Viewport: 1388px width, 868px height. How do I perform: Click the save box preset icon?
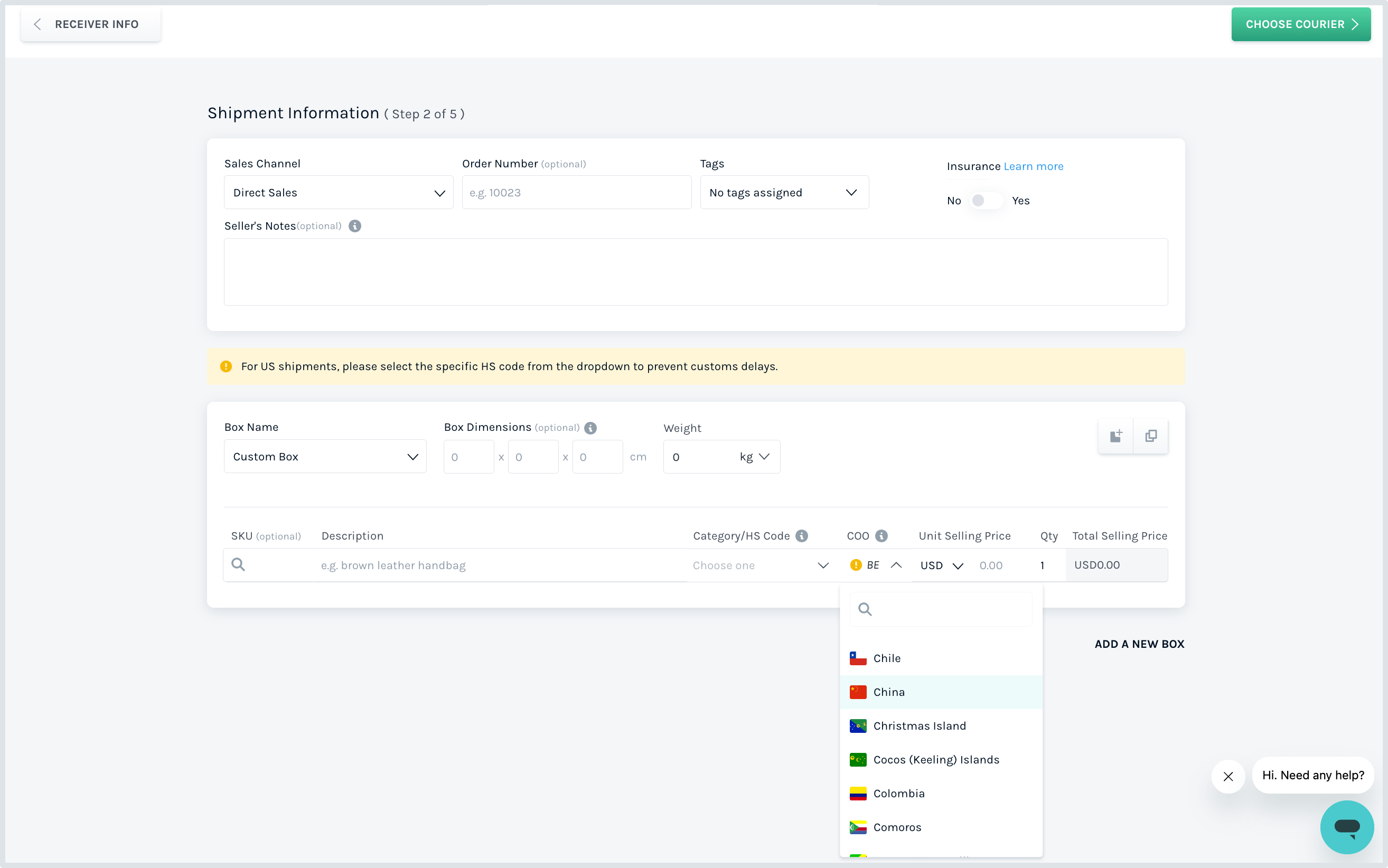(x=1116, y=436)
